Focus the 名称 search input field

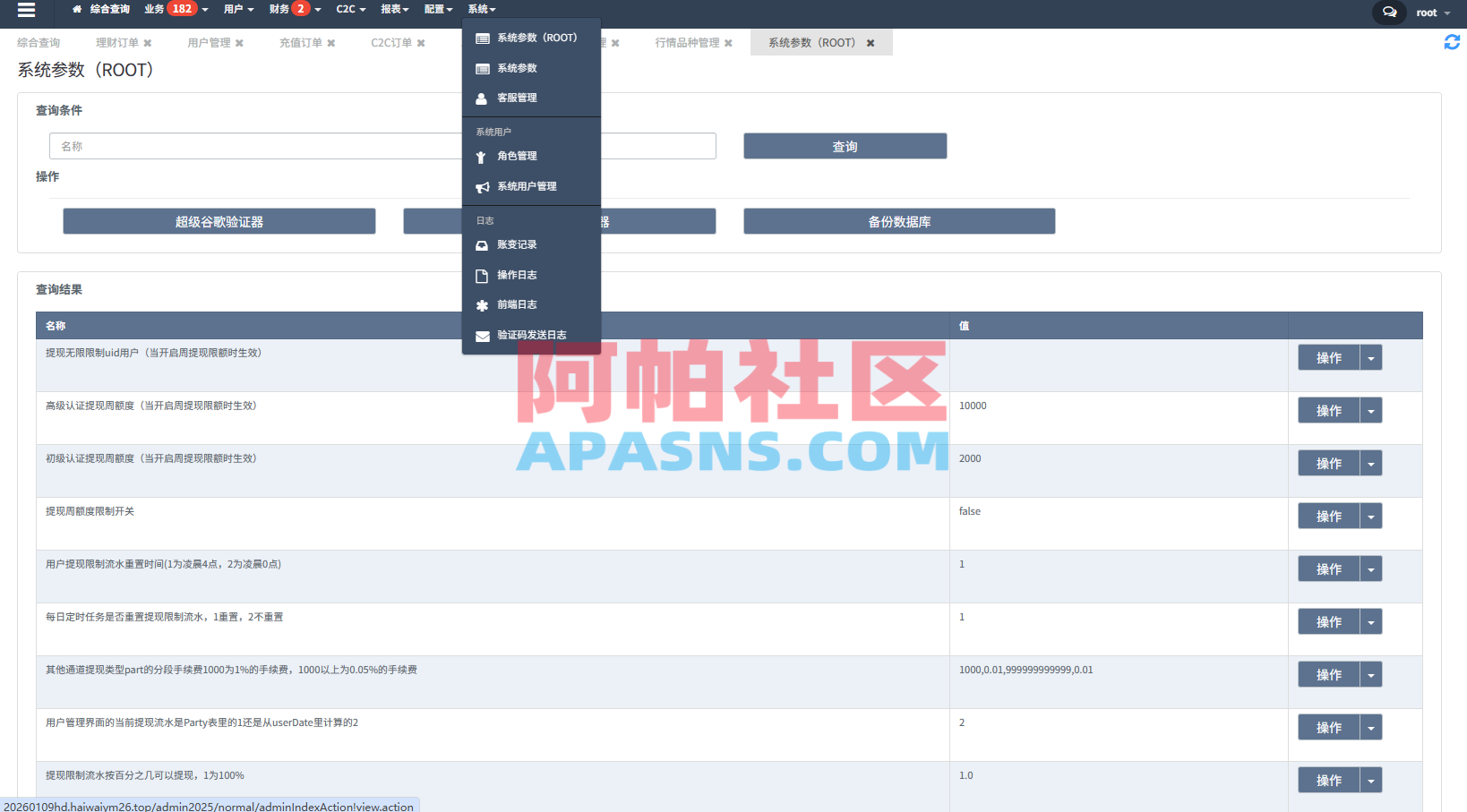pos(382,146)
